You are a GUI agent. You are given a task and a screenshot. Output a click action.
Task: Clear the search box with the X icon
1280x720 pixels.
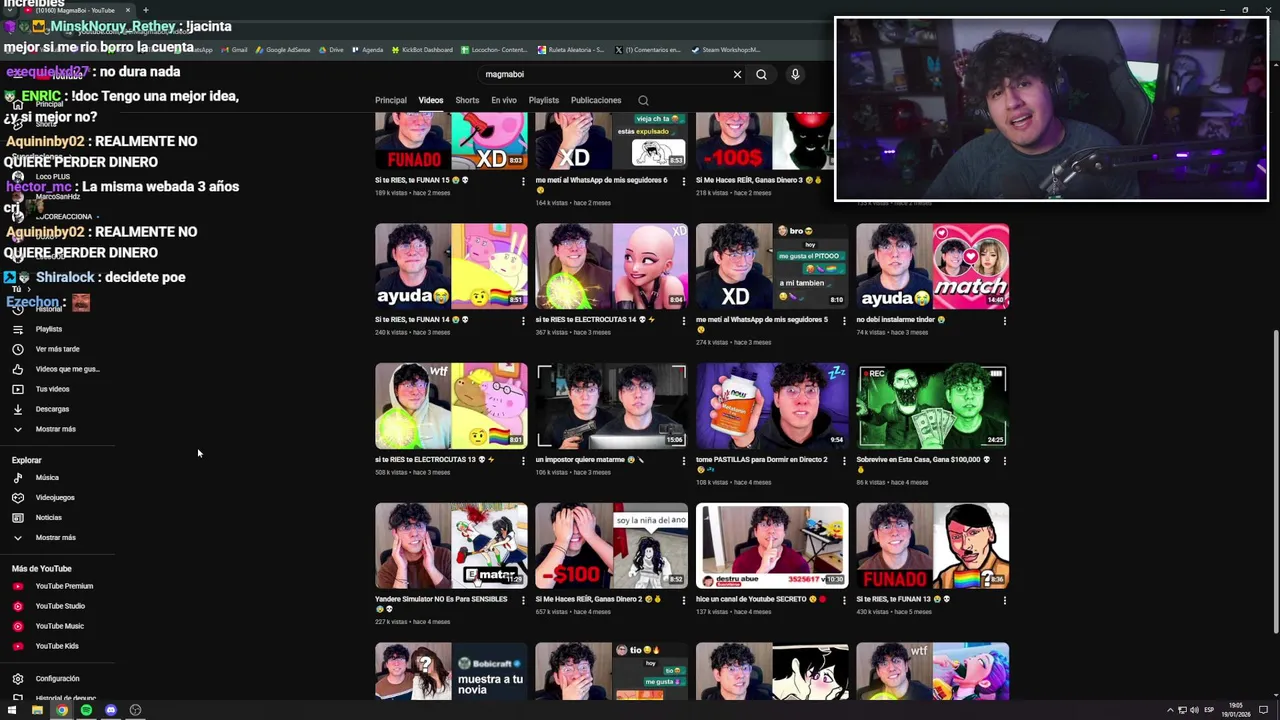coord(737,74)
